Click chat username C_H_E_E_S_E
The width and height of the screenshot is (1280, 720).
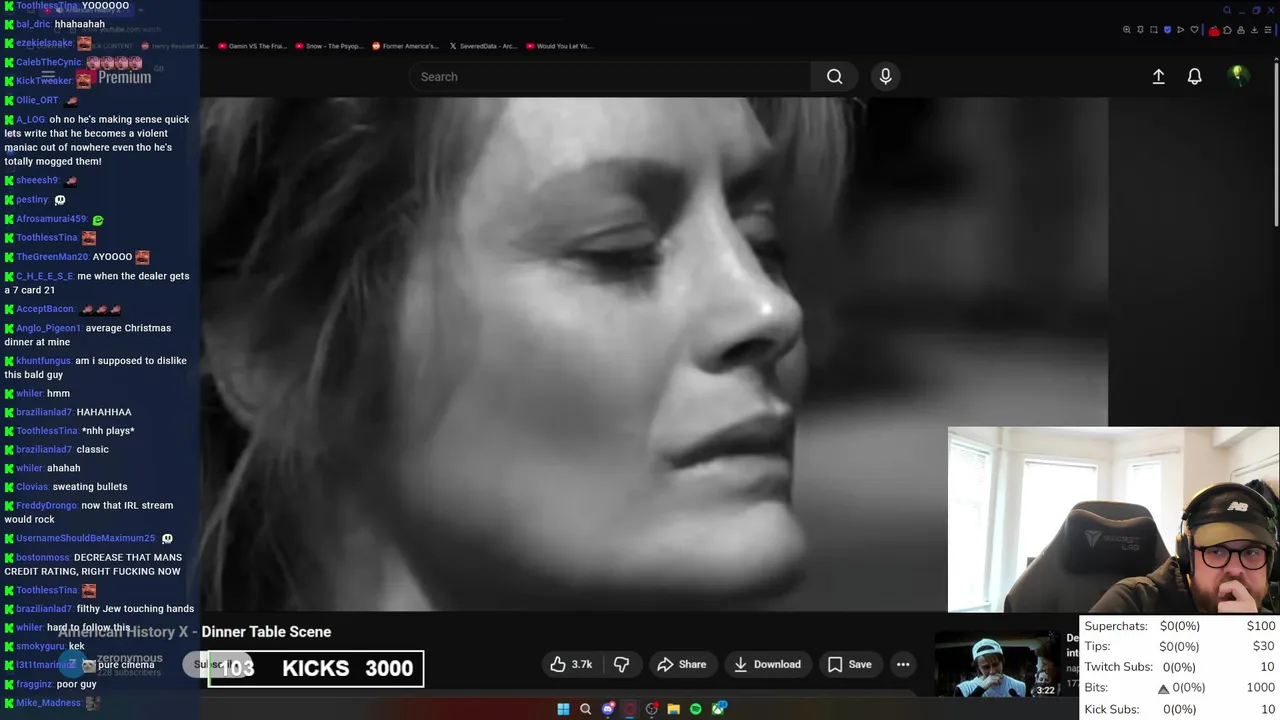tap(44, 276)
